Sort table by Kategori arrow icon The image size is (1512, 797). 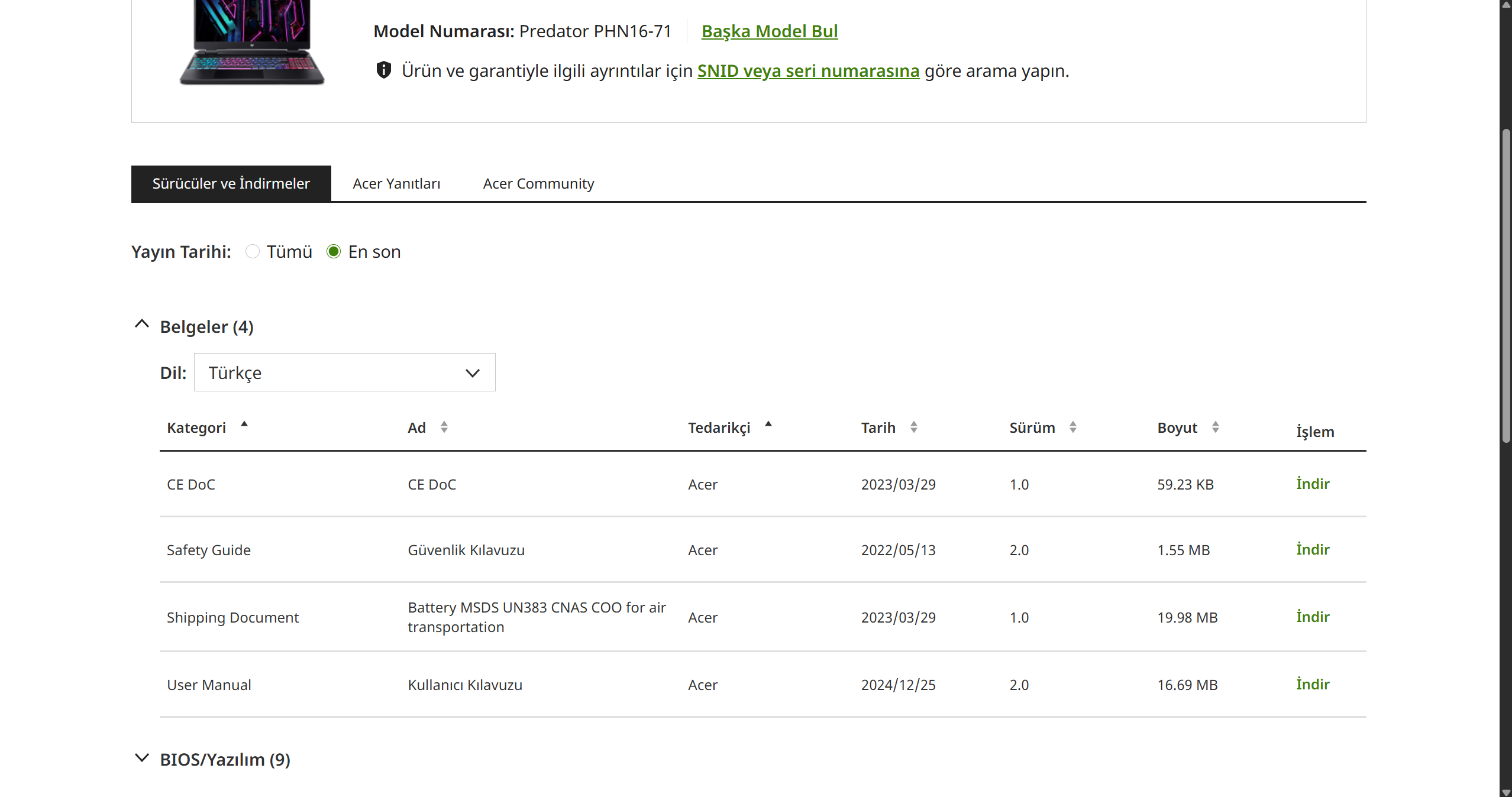click(244, 425)
